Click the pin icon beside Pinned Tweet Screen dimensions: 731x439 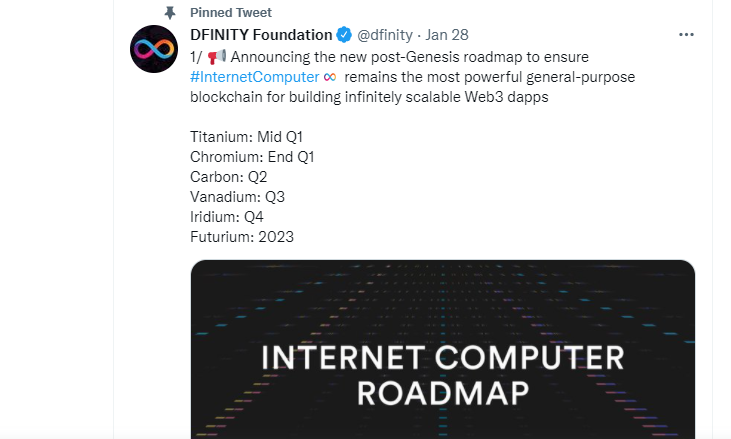[x=170, y=13]
